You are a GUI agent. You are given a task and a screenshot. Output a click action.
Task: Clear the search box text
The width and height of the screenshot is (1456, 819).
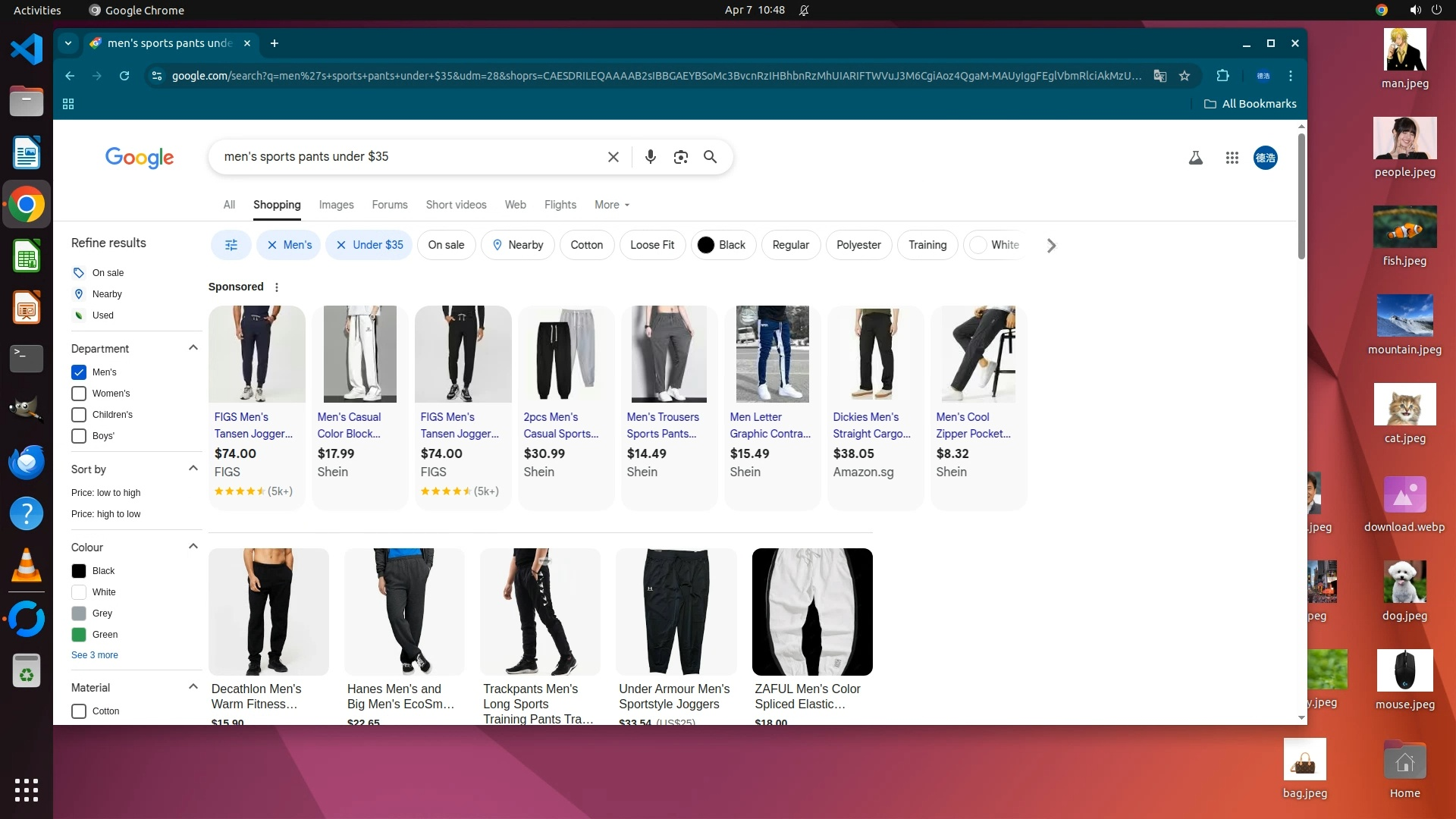point(613,157)
